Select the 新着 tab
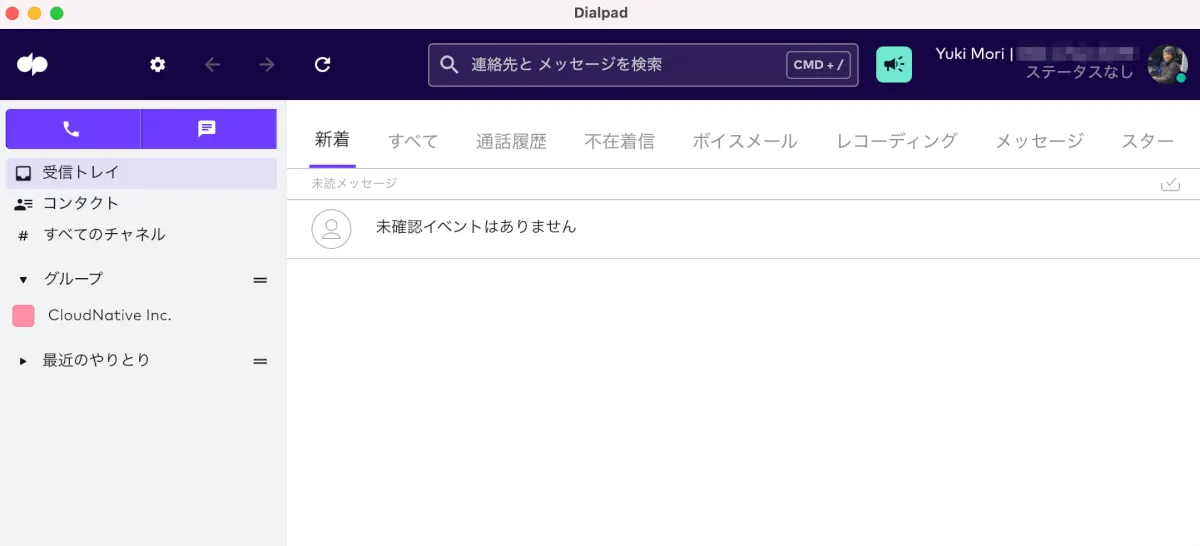 [x=332, y=140]
